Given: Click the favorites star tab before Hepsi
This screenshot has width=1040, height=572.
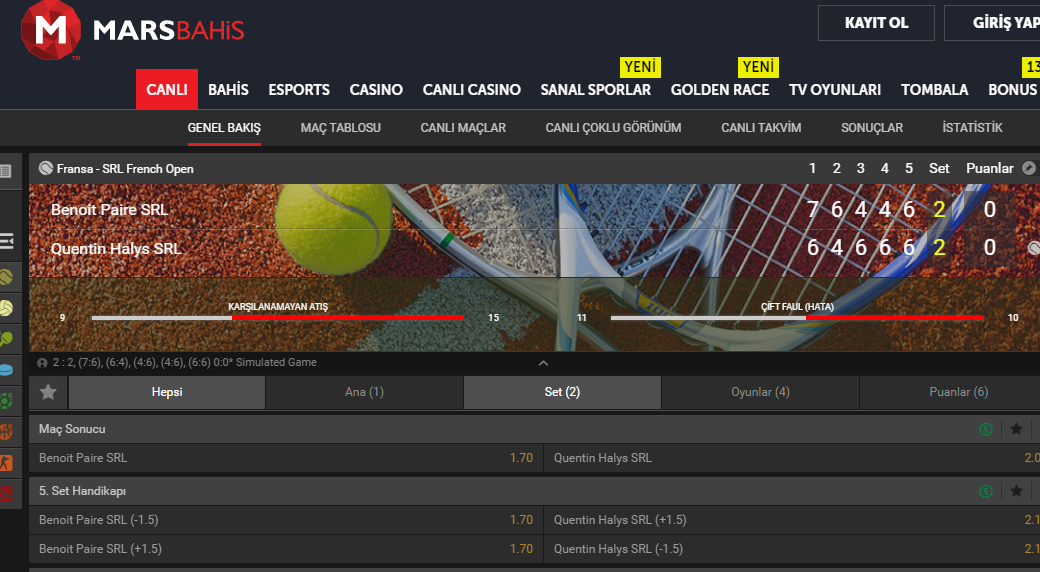Looking at the screenshot, I should pos(48,392).
